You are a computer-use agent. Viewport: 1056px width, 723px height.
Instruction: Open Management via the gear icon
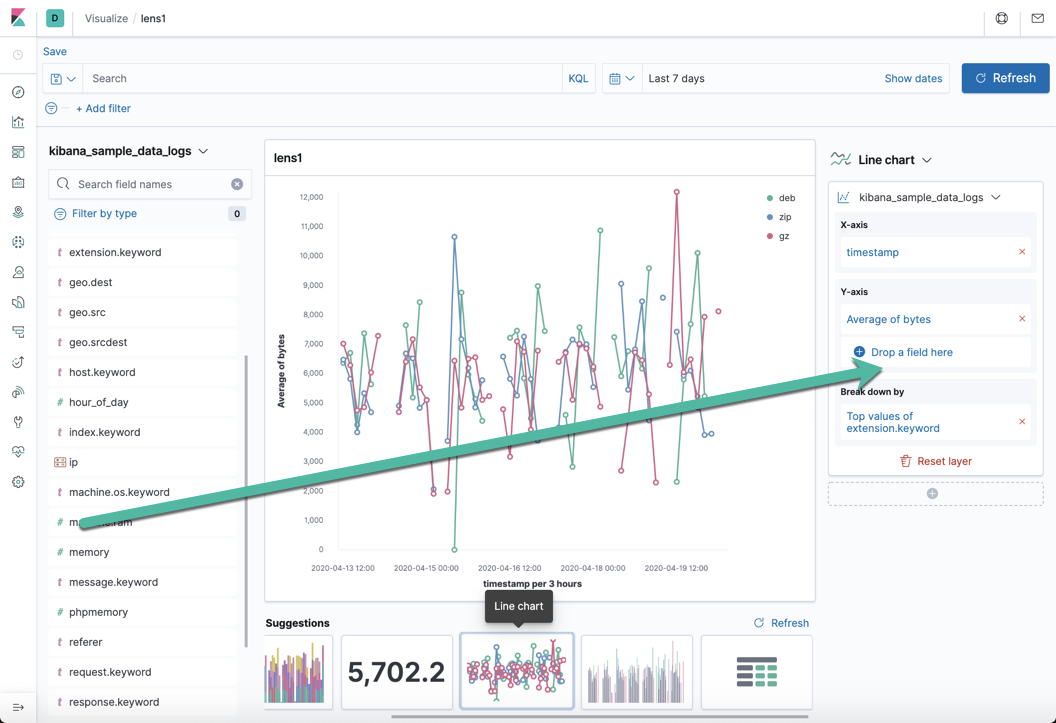tap(16, 482)
